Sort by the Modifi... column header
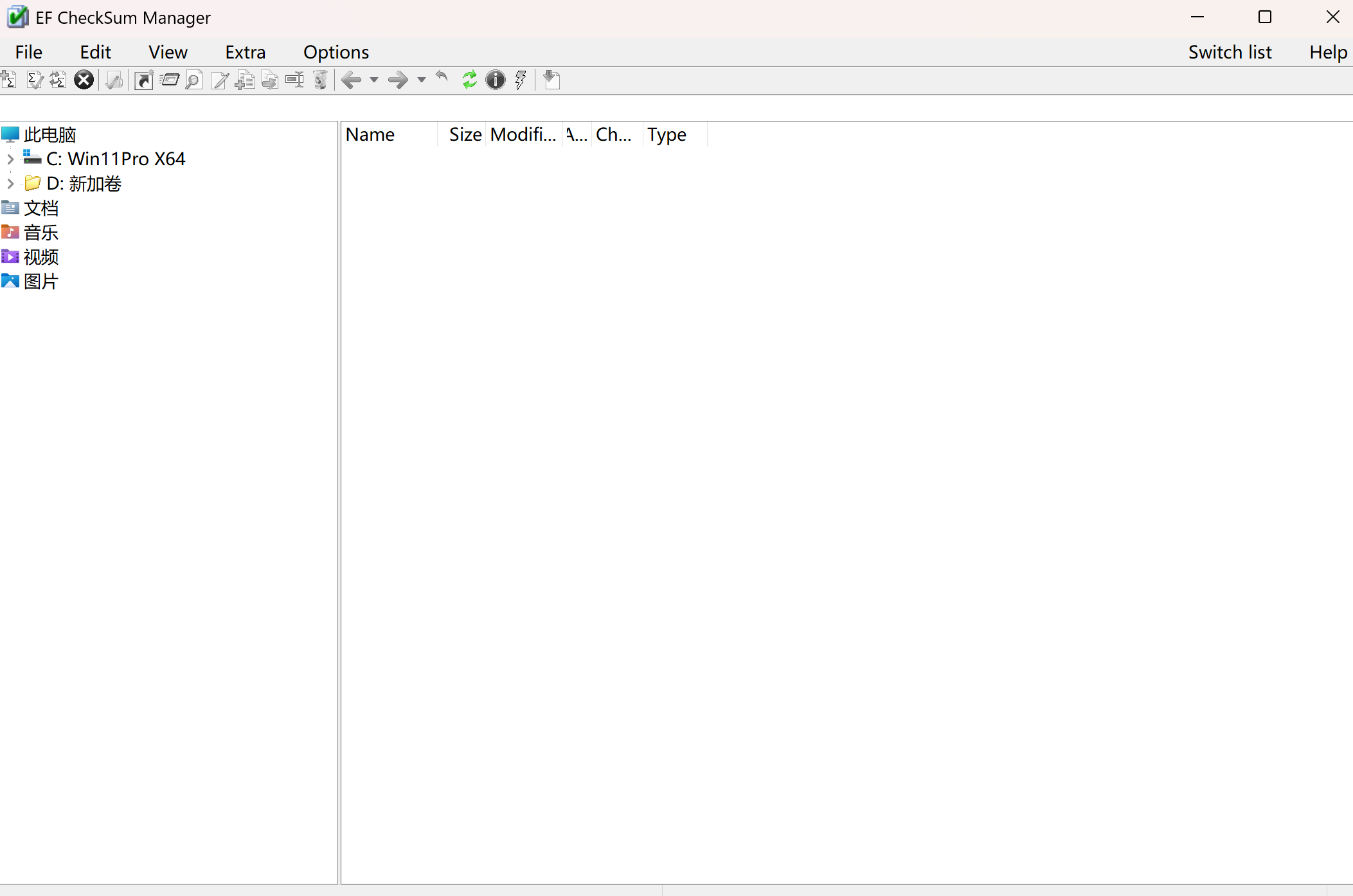This screenshot has width=1353, height=896. pos(524,134)
